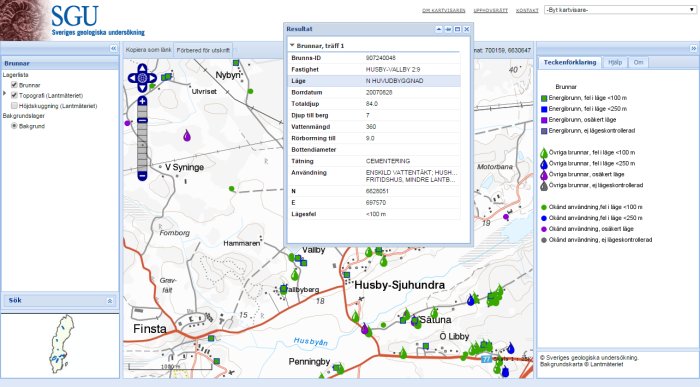
Task: Click the 'Energibrunn, fel i läge <250 m' blue legend symbol
Action: (x=544, y=109)
